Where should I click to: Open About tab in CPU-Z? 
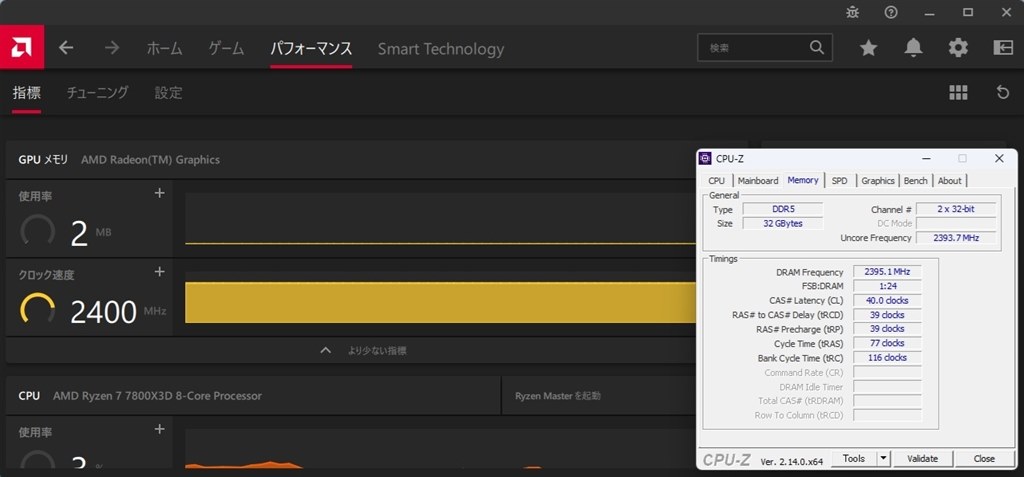tap(950, 180)
